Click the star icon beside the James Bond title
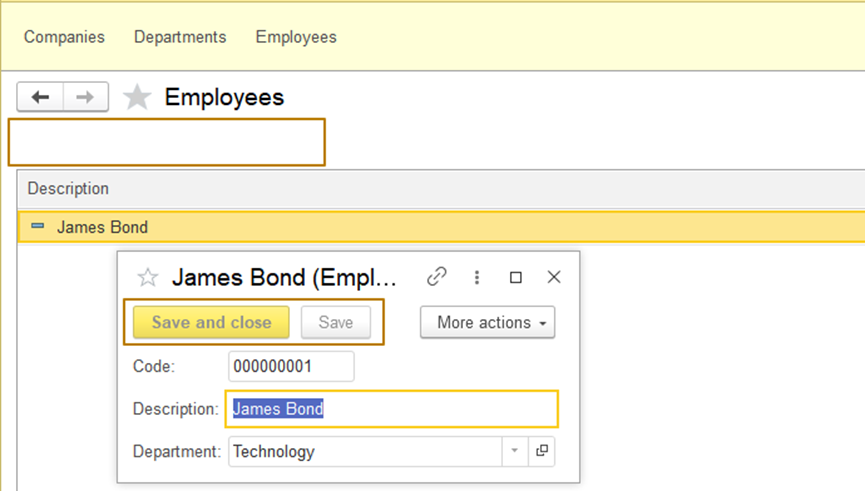Screen dimensions: 865x491 pyautogui.click(x=148, y=278)
